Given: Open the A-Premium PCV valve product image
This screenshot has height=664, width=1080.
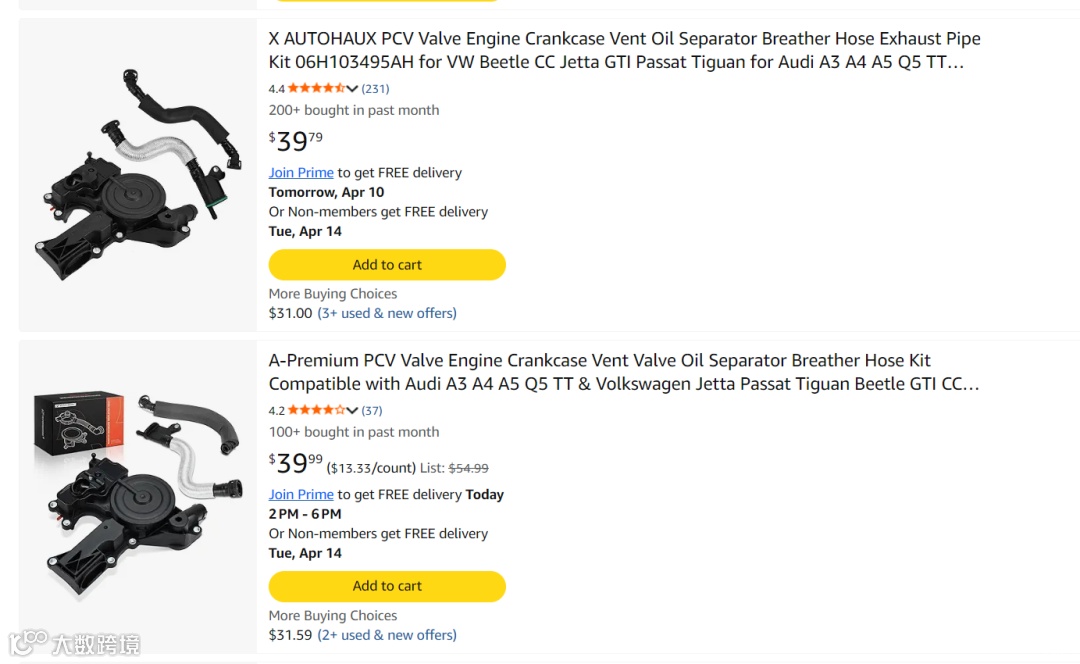Looking at the screenshot, I should pyautogui.click(x=138, y=496).
